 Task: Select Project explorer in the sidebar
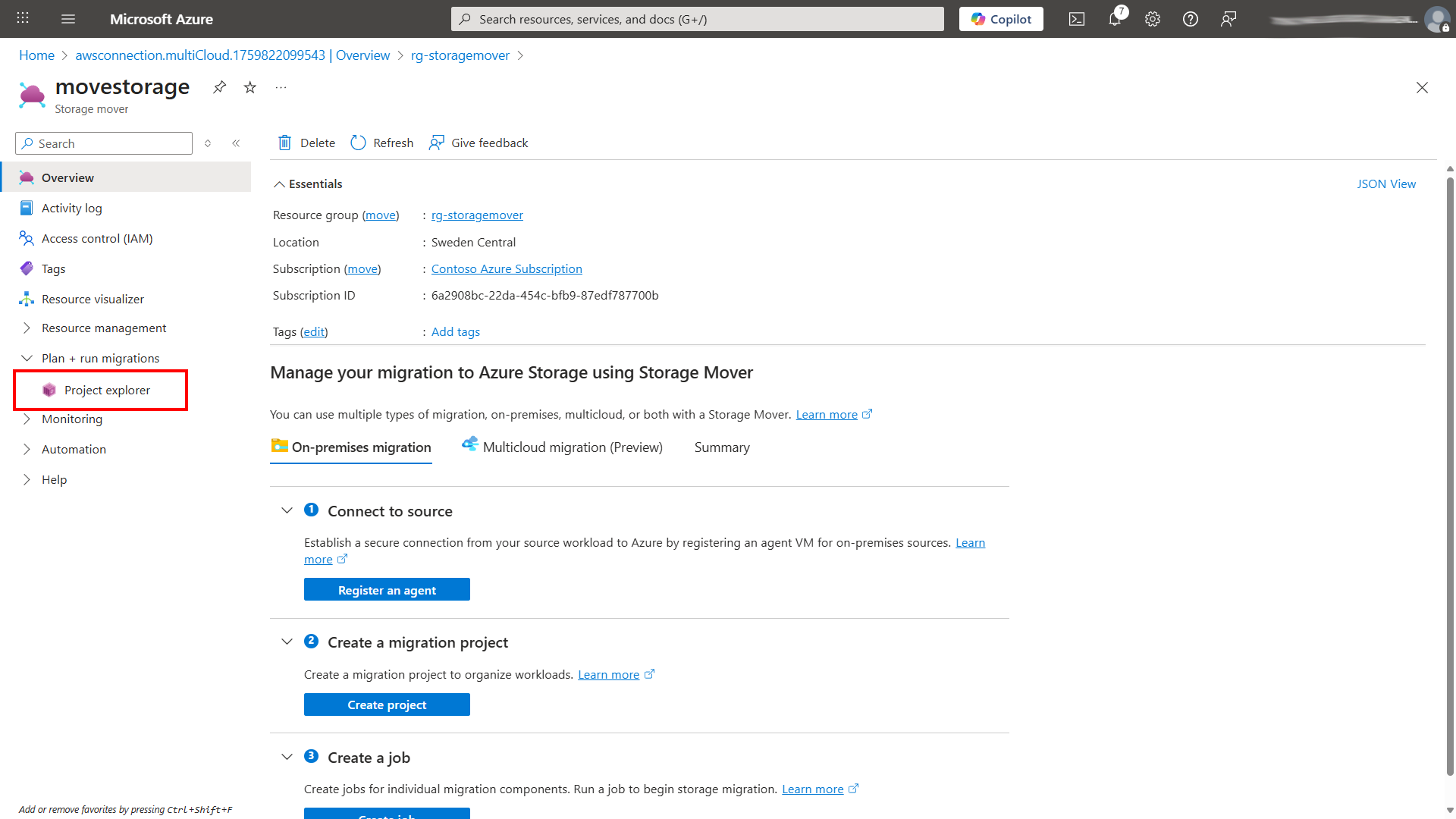pos(106,390)
